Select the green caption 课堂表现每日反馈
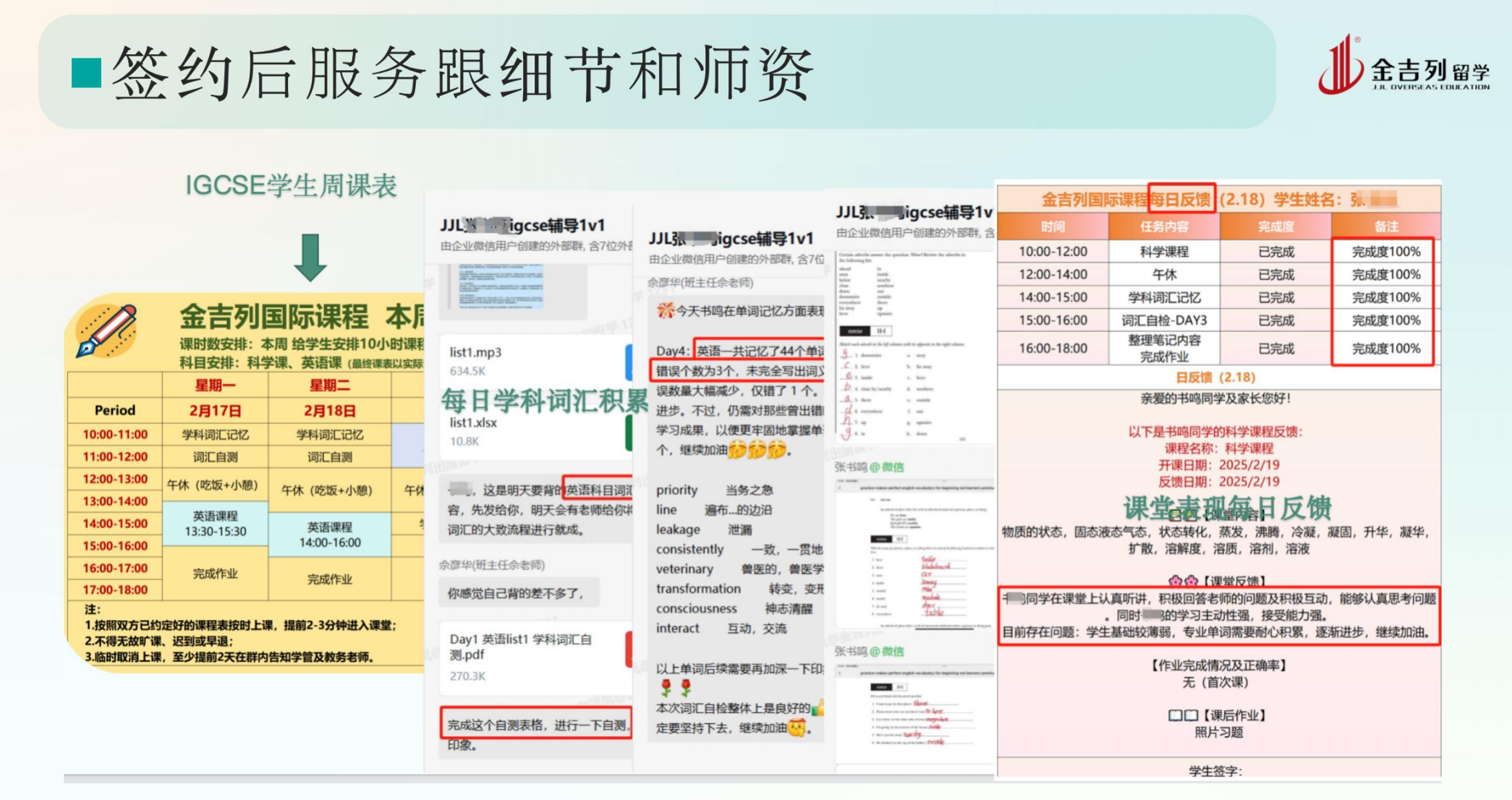The width and height of the screenshot is (1512, 800). click(x=1227, y=508)
